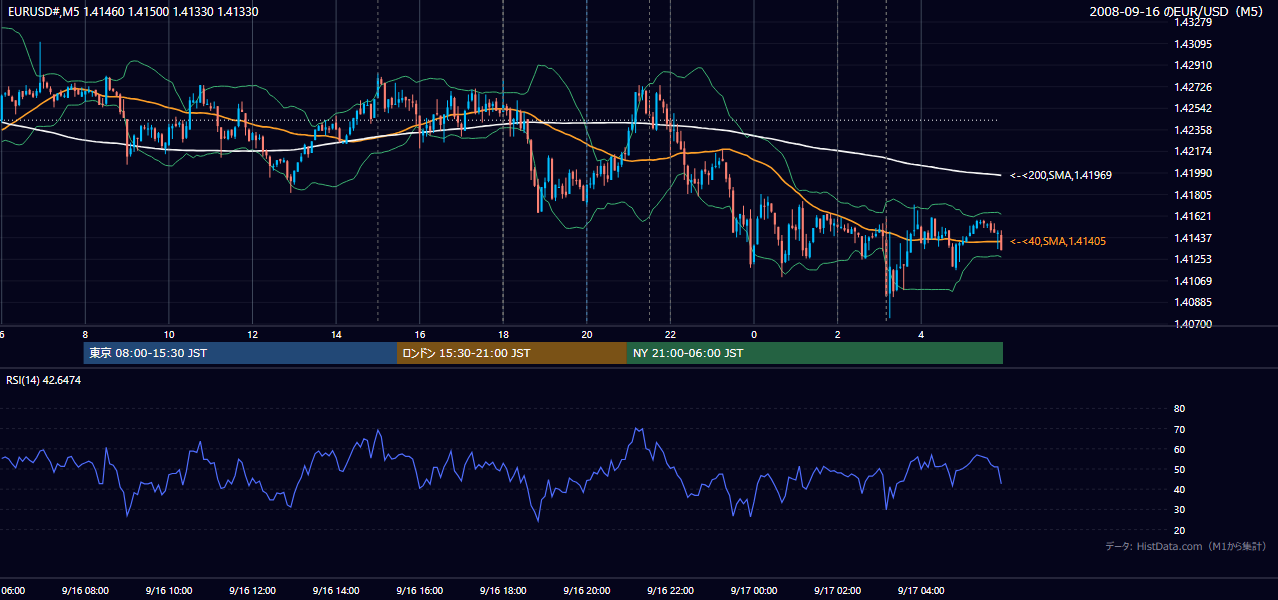Click price axis value 1.41253
The height and width of the screenshot is (600, 1278).
point(1193,260)
